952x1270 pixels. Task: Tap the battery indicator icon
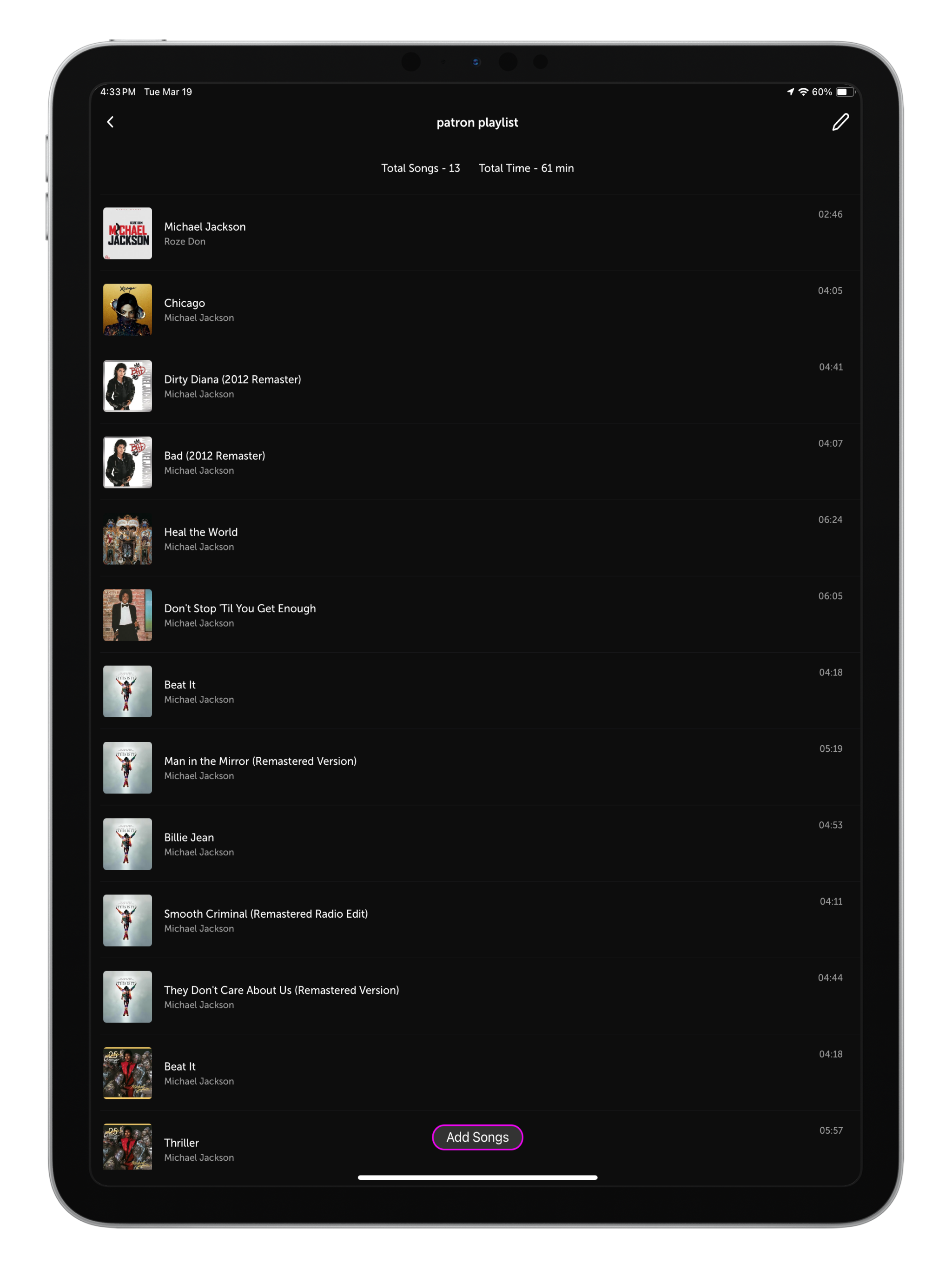[844, 92]
